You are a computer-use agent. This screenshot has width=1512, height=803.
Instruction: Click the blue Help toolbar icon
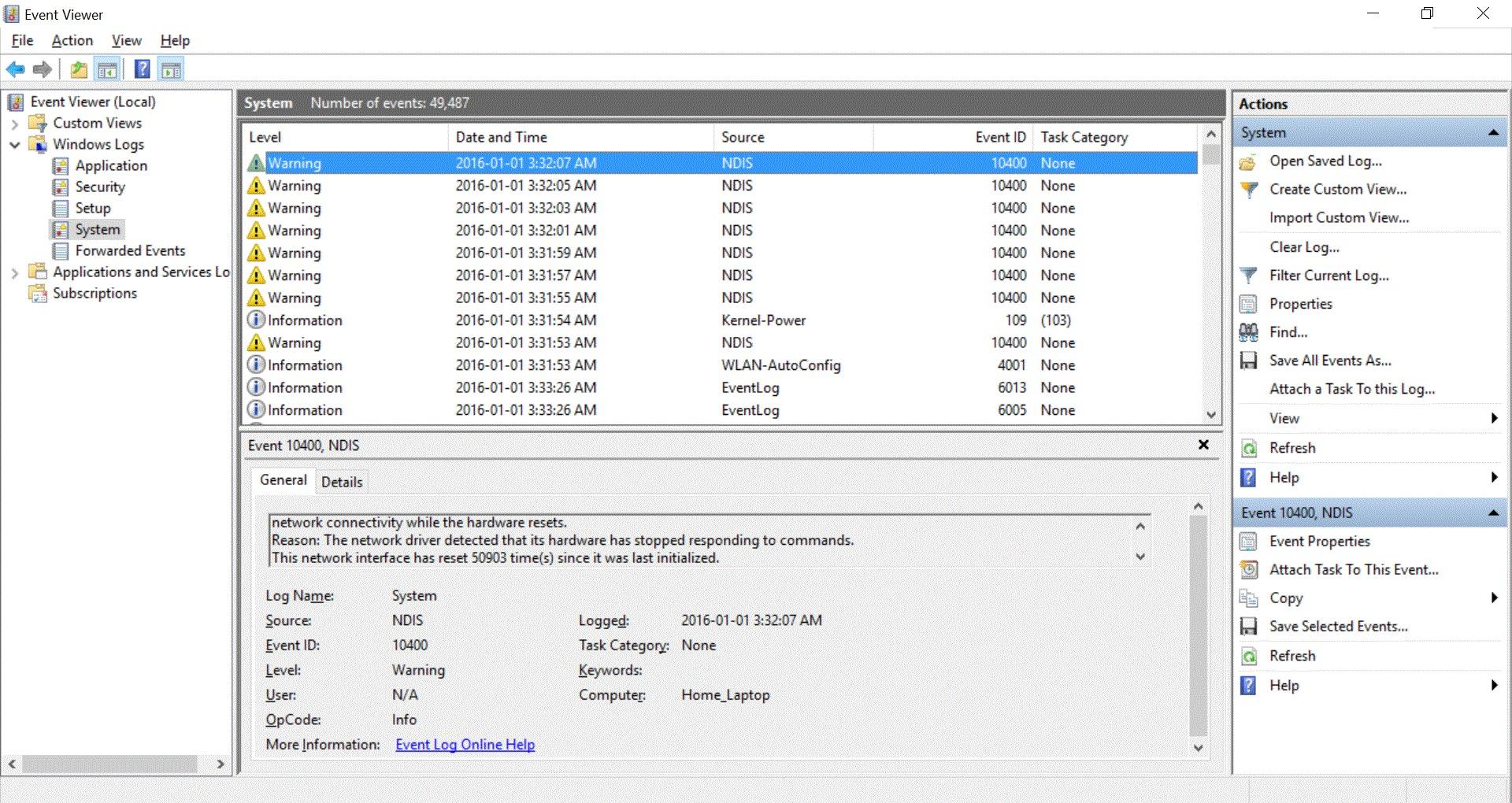142,70
